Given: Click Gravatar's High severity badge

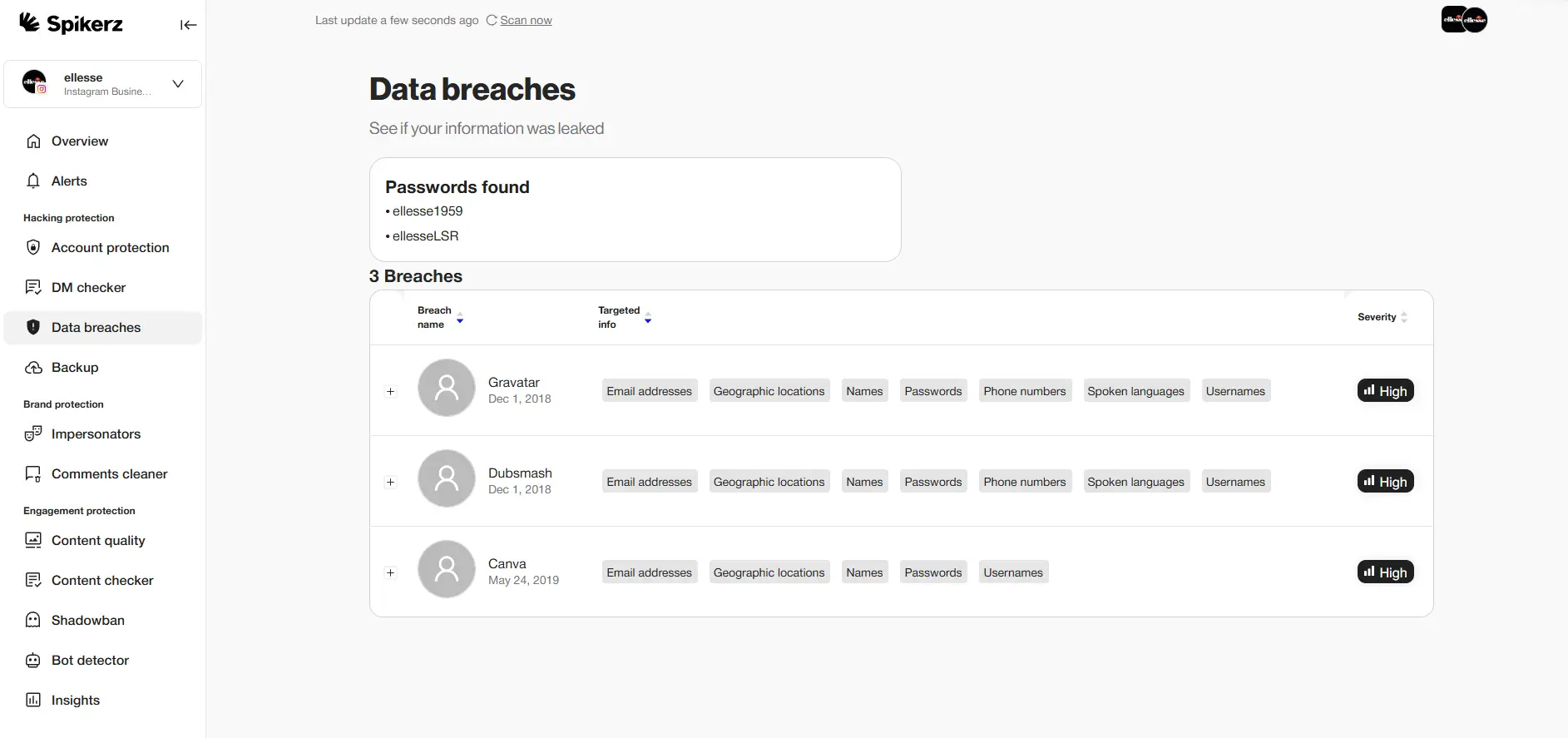Looking at the screenshot, I should pos(1386,391).
